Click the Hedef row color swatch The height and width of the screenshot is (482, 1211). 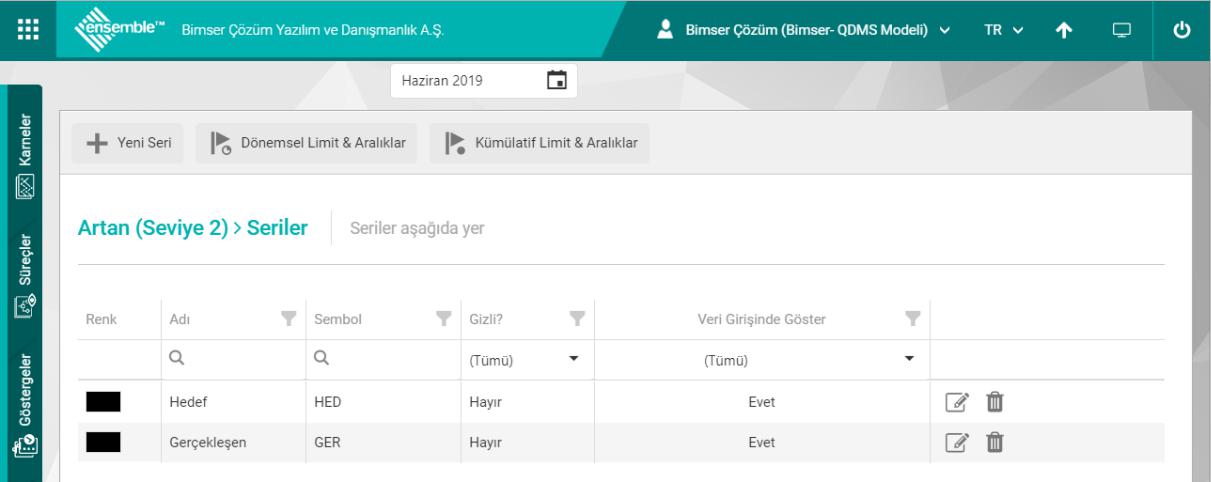click(x=103, y=402)
